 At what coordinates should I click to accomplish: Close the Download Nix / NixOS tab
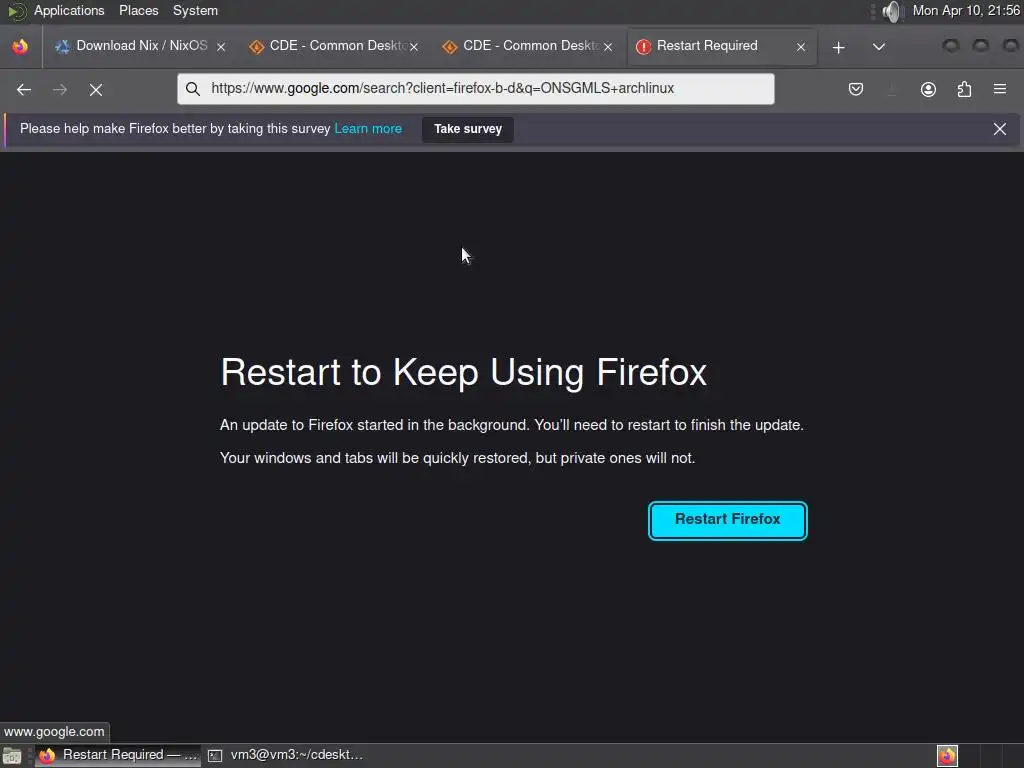click(221, 47)
